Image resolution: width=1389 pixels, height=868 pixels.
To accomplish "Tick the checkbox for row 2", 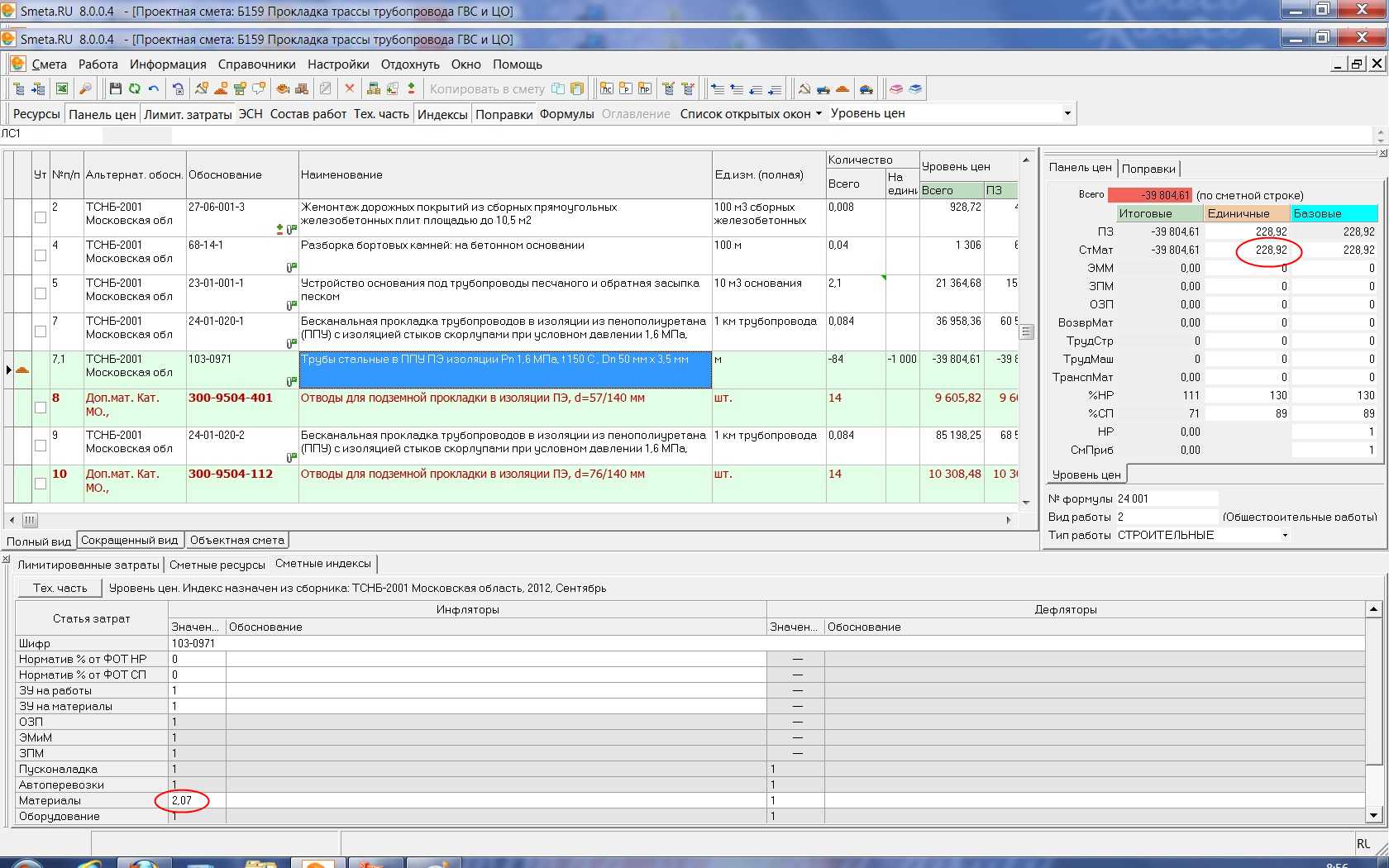I will (x=40, y=217).
